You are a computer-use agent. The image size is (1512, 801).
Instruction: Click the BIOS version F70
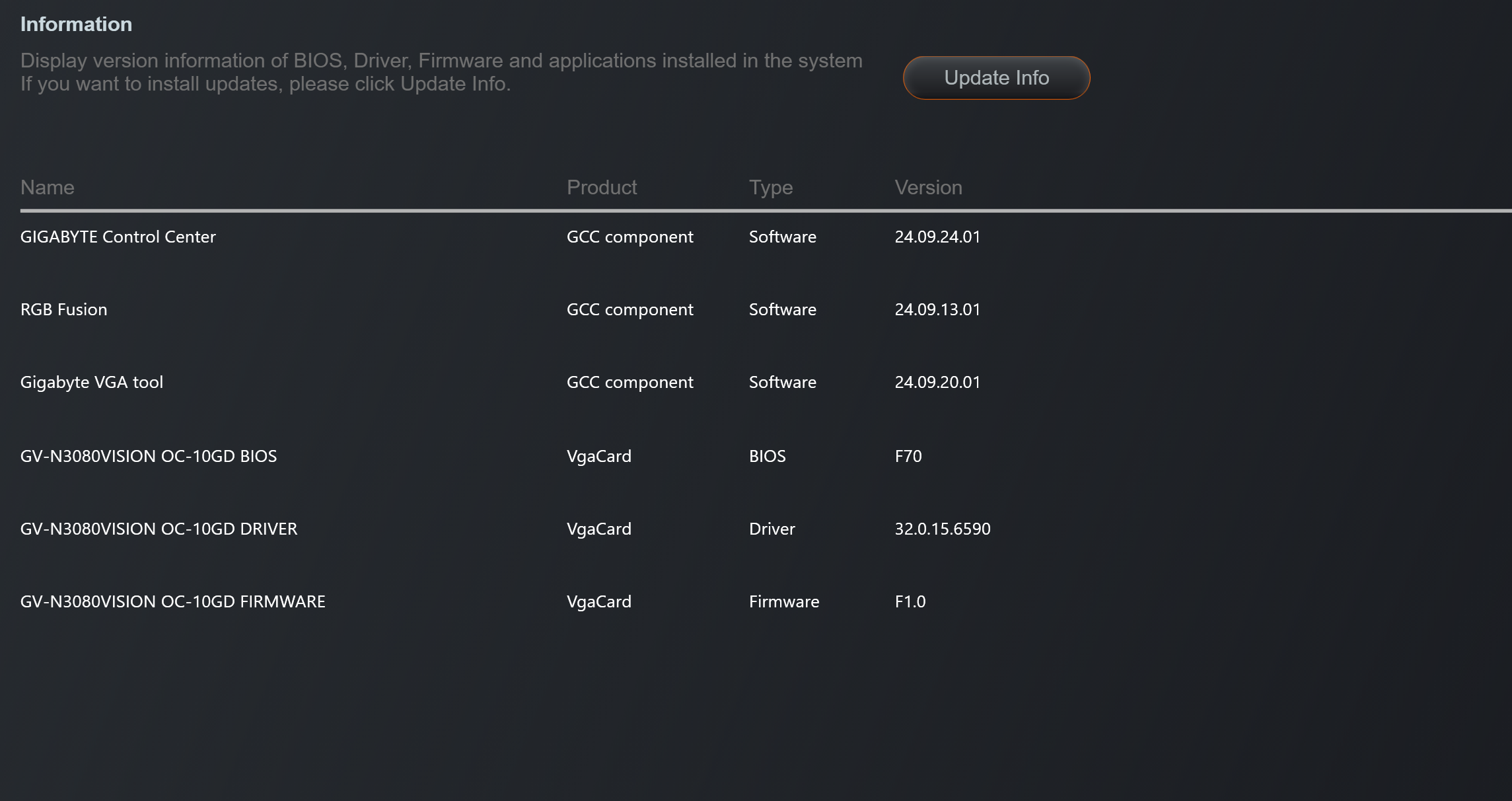(908, 456)
